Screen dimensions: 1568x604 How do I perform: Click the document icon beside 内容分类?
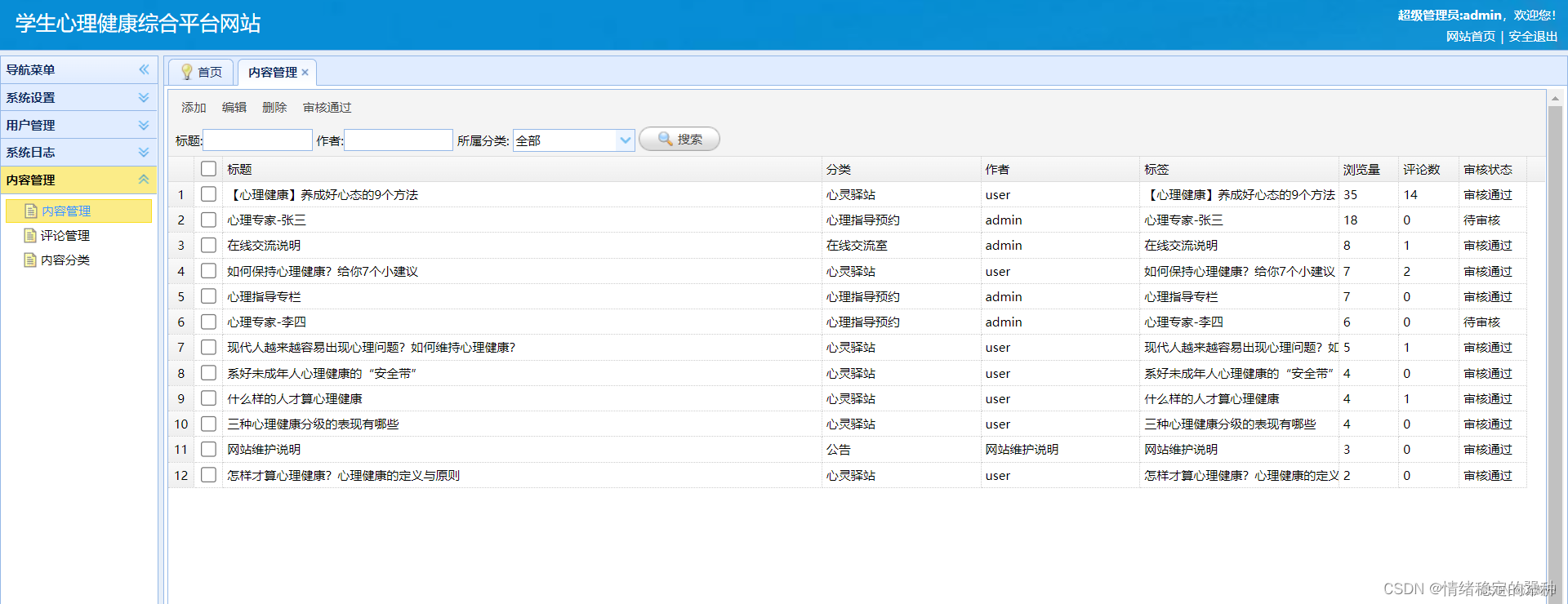pos(30,260)
